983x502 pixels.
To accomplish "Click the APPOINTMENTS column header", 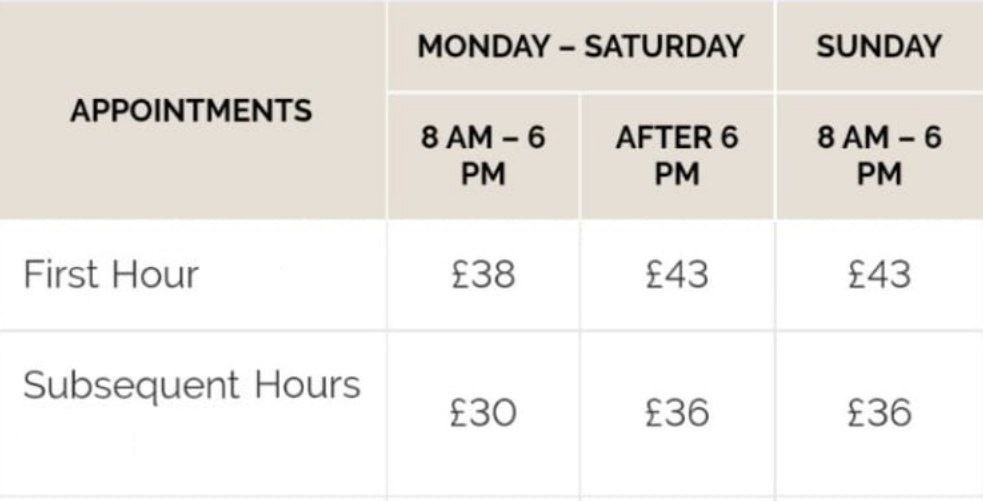I will click(192, 110).
